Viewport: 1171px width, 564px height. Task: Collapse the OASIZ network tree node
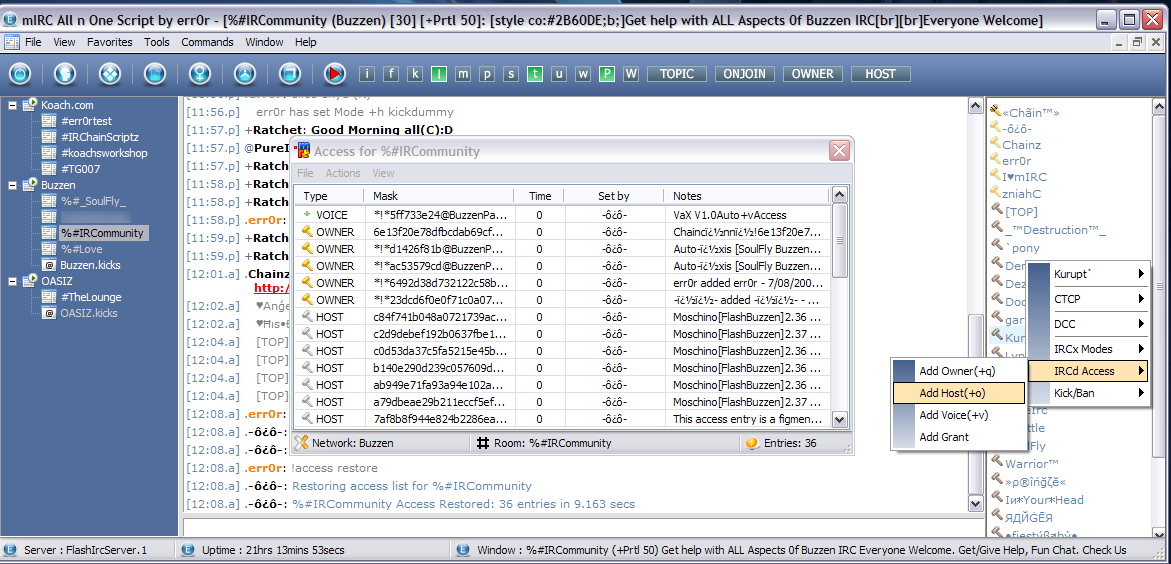pos(13,281)
